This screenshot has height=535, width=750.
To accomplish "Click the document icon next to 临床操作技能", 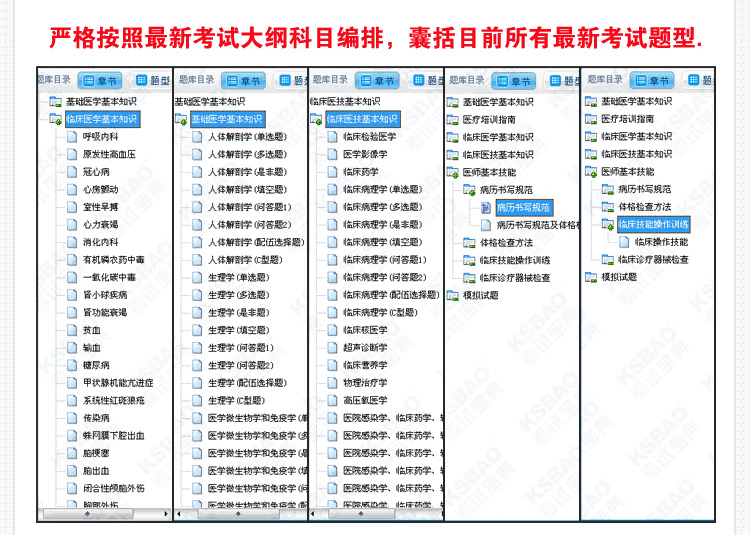I will click(x=624, y=242).
